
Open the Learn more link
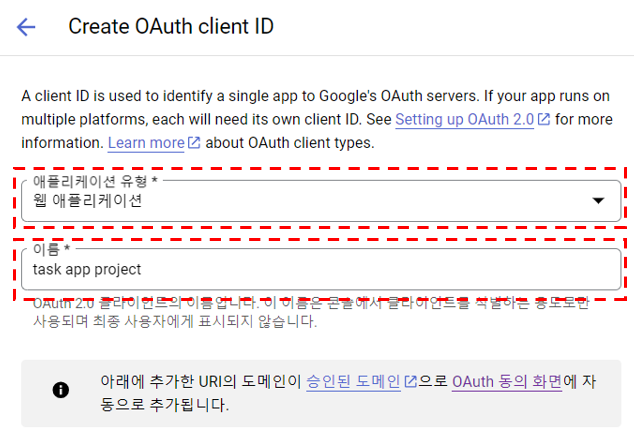click(x=146, y=143)
